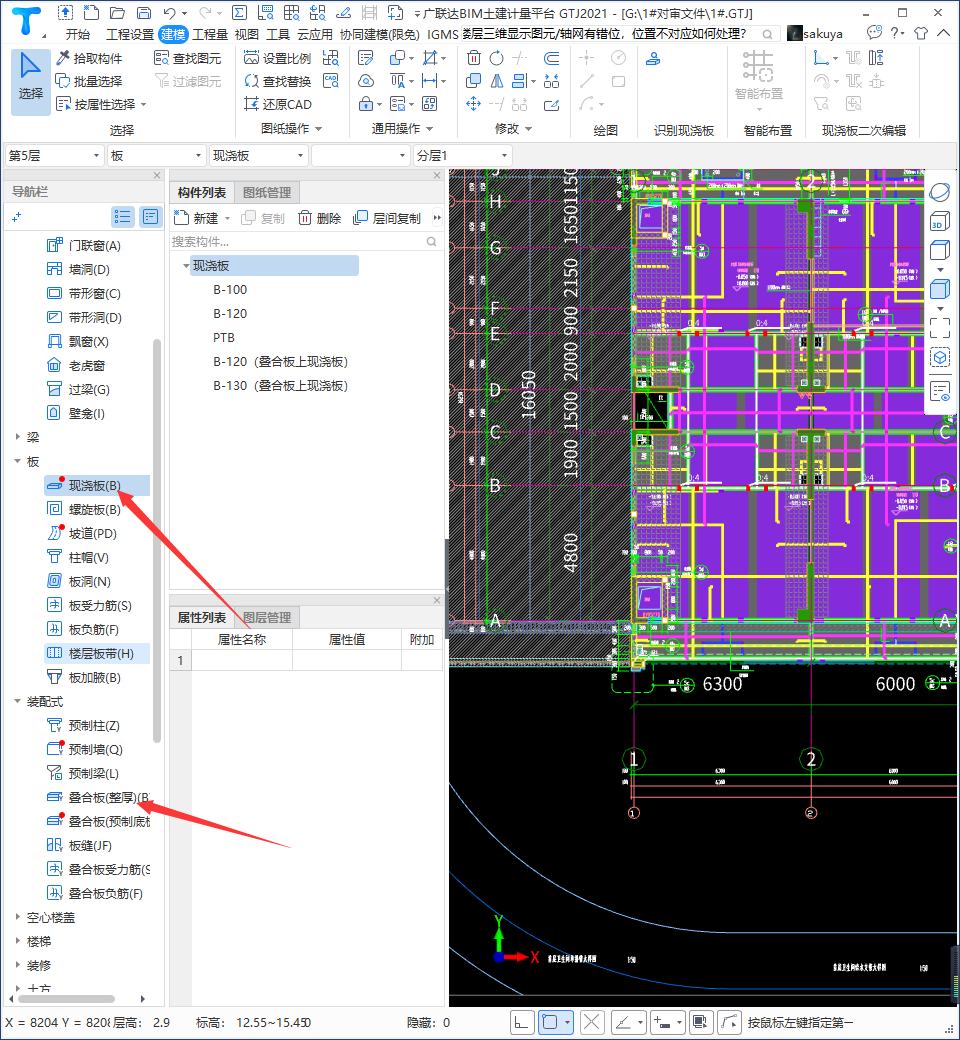
Task: Open the 工程量 ribbon tab
Action: [210, 34]
